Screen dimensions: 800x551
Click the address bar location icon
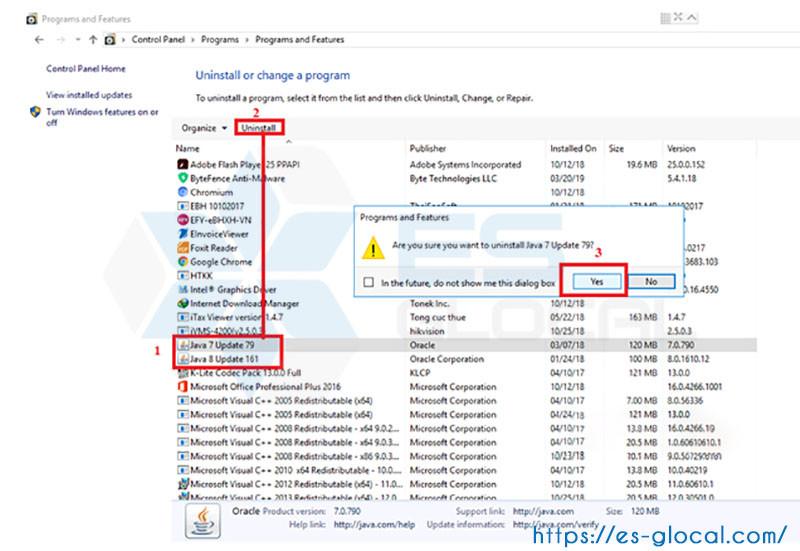pyautogui.click(x=110, y=39)
